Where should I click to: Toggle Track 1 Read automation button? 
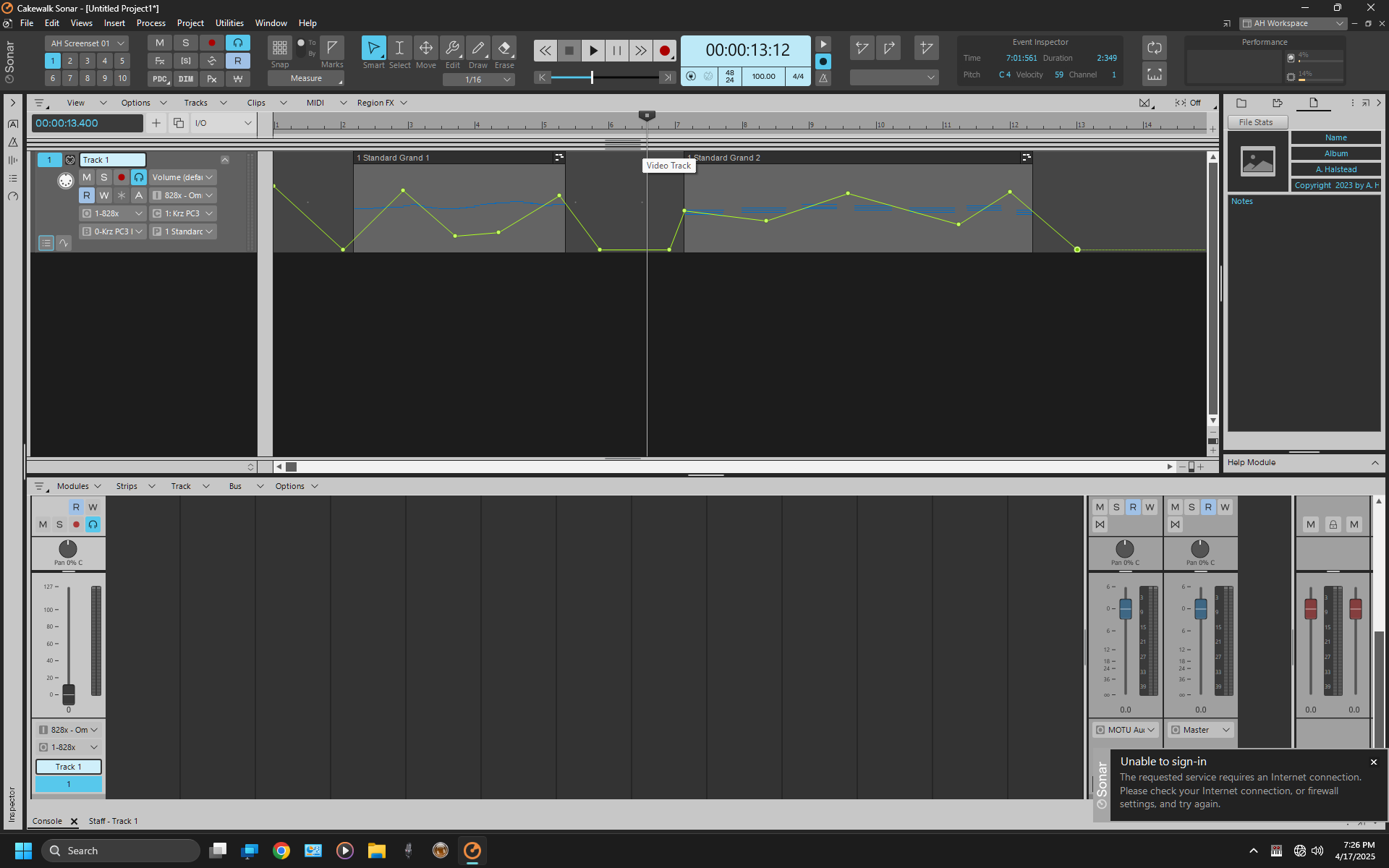pos(87,195)
